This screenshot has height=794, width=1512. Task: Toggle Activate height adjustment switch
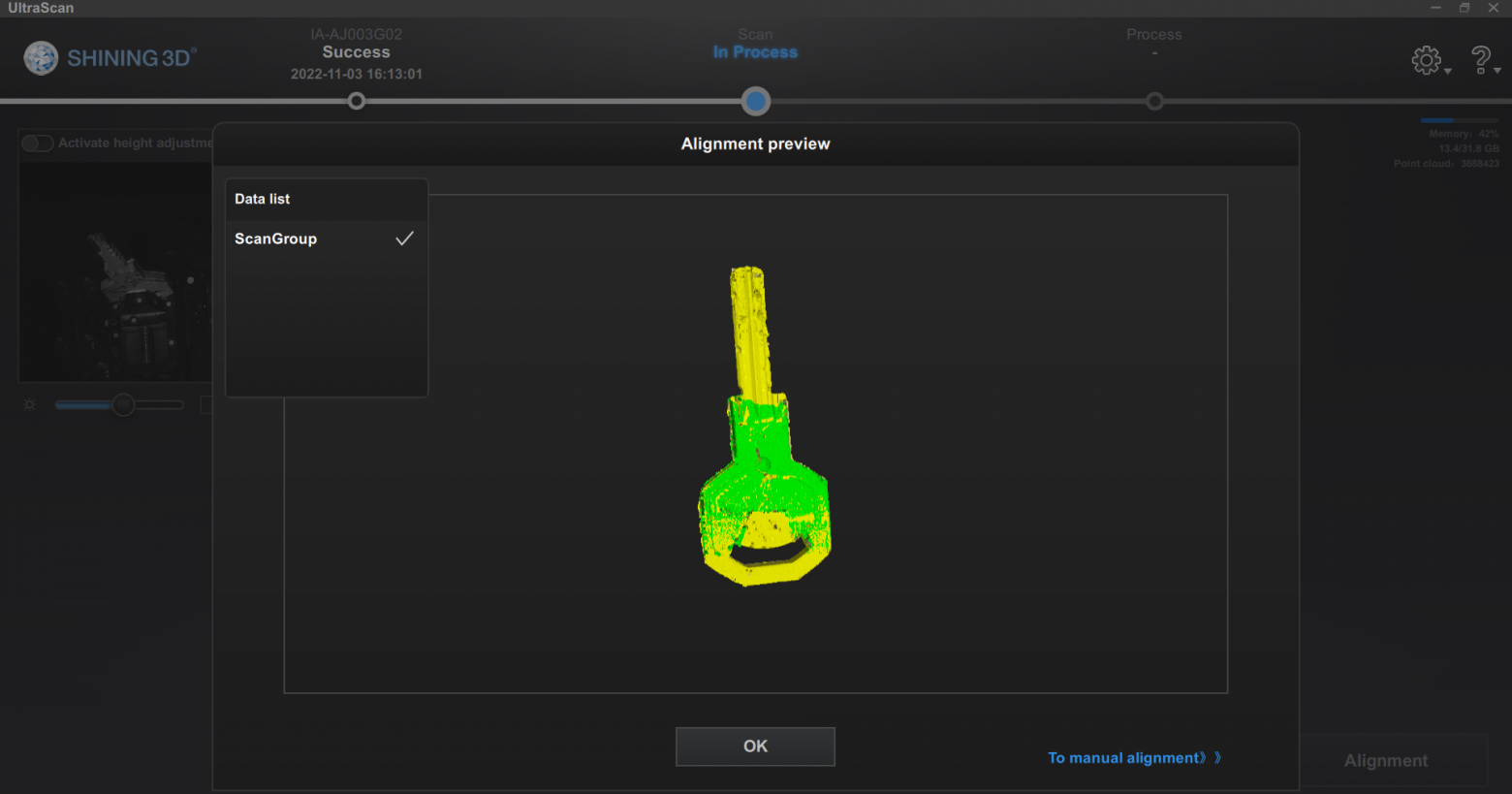(38, 143)
